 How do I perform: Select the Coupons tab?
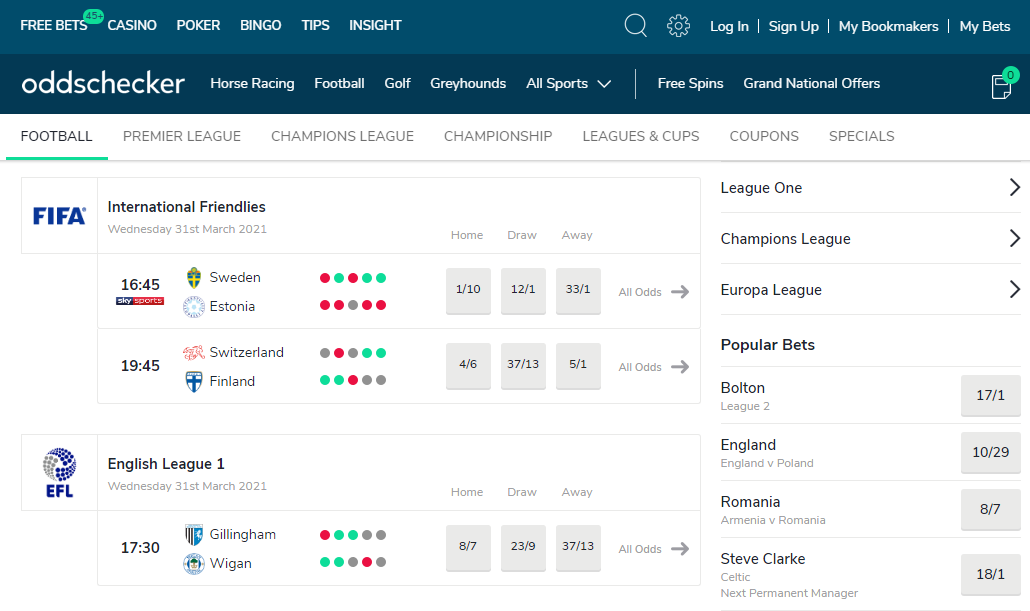[764, 136]
